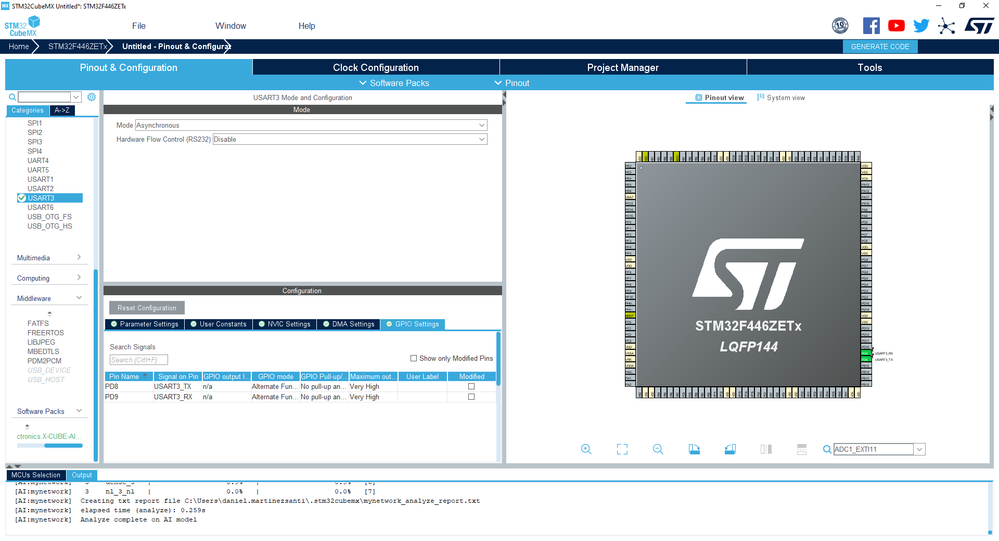Open the Window menu

click(x=231, y=26)
